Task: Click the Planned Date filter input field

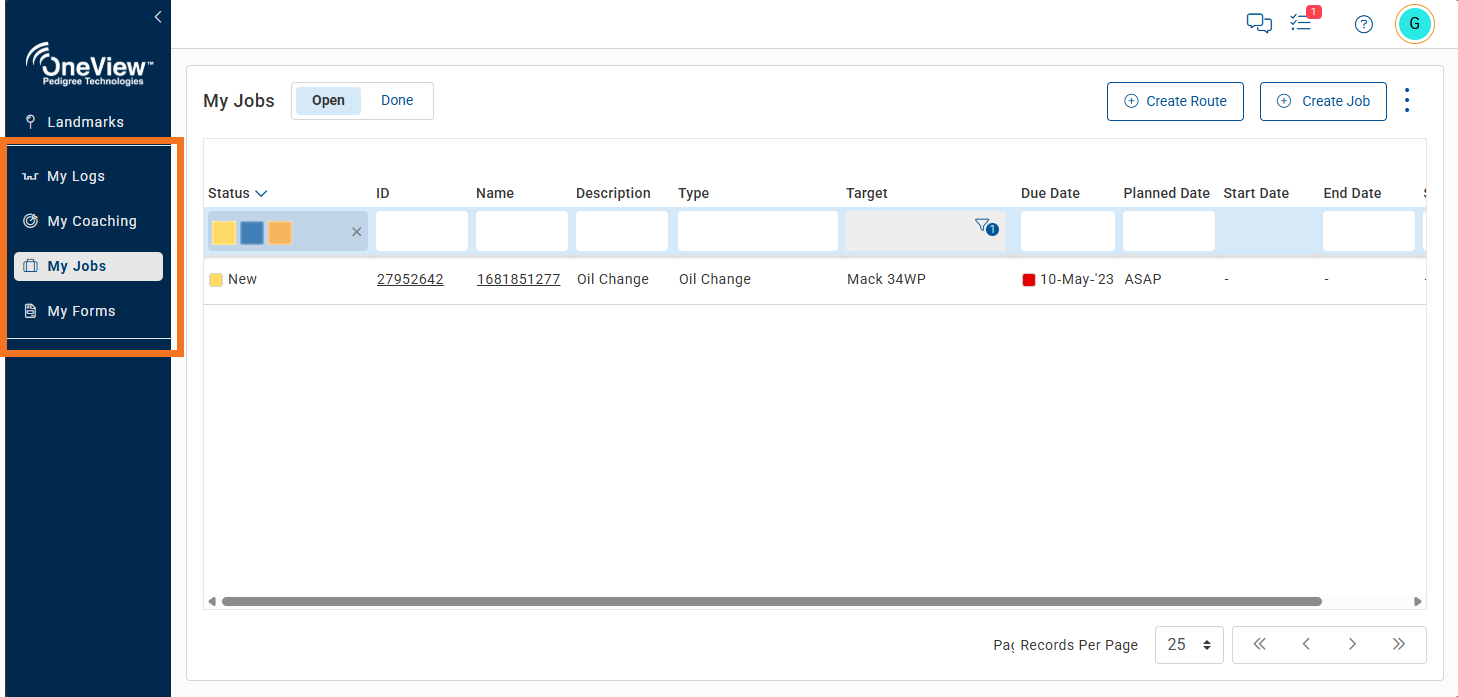Action: (1169, 231)
